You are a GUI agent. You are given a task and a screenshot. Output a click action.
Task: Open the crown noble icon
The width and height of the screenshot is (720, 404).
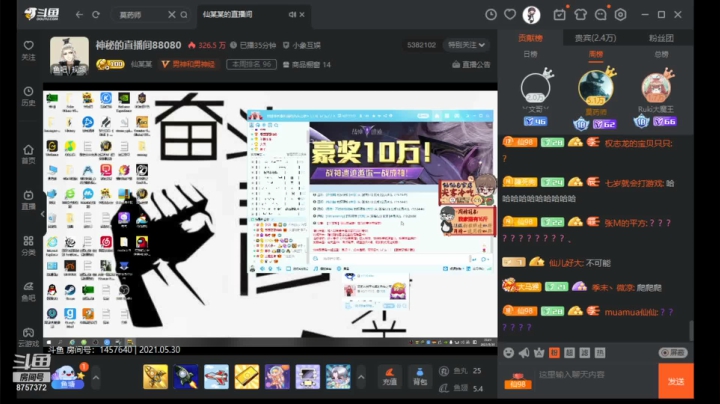(539, 353)
